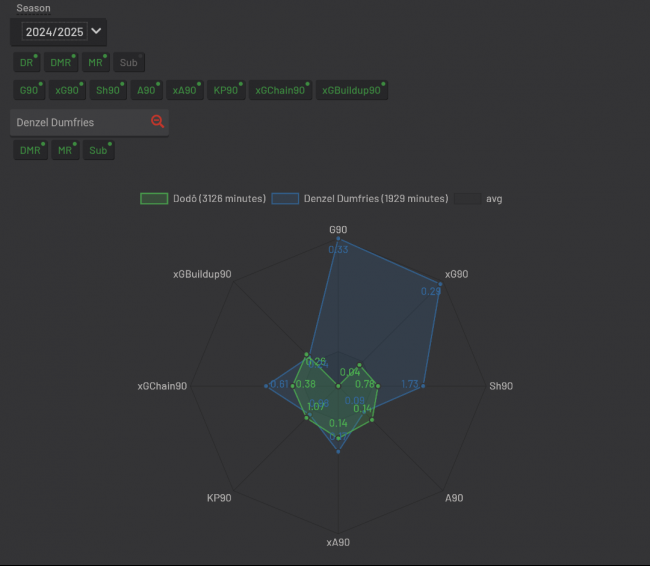Viewport: 650px width, 566px height.
Task: Click the blue Denzel Dumfries legend swatch
Action: 285,199
